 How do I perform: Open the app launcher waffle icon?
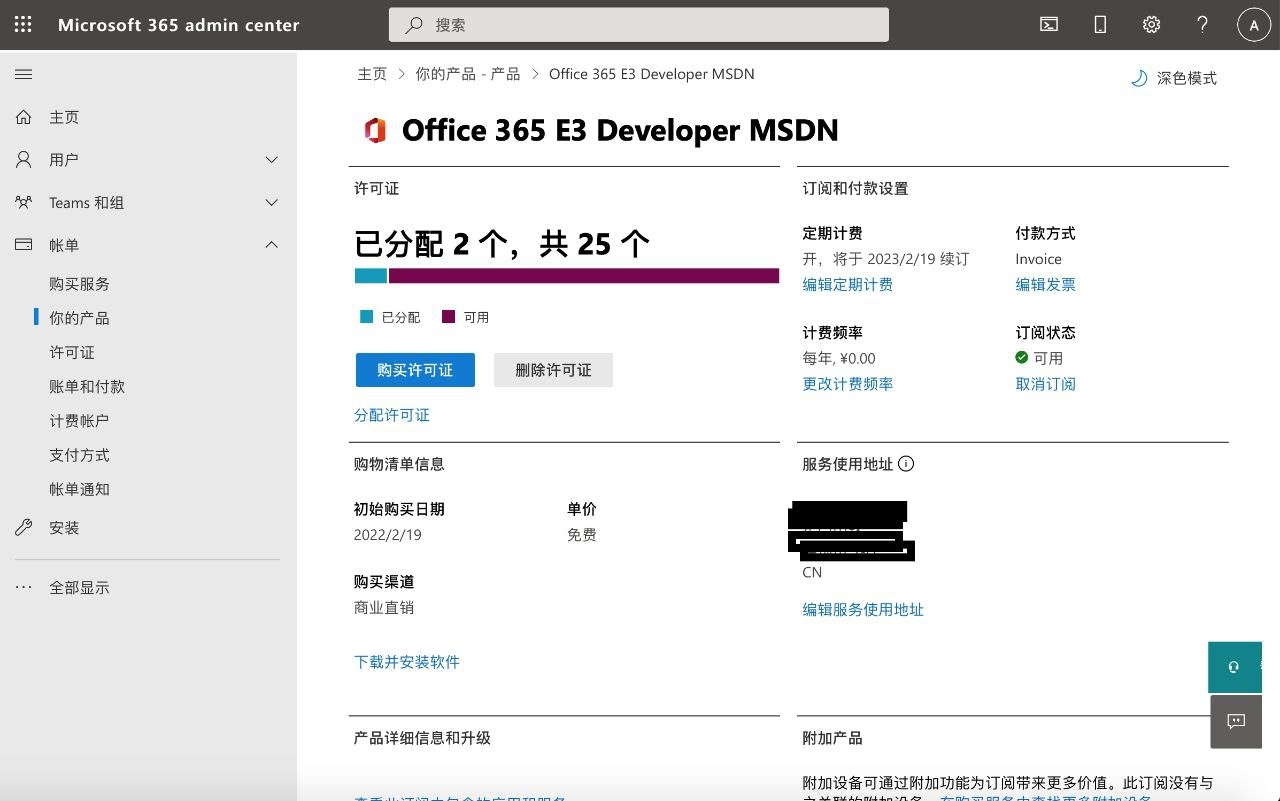pos(23,25)
